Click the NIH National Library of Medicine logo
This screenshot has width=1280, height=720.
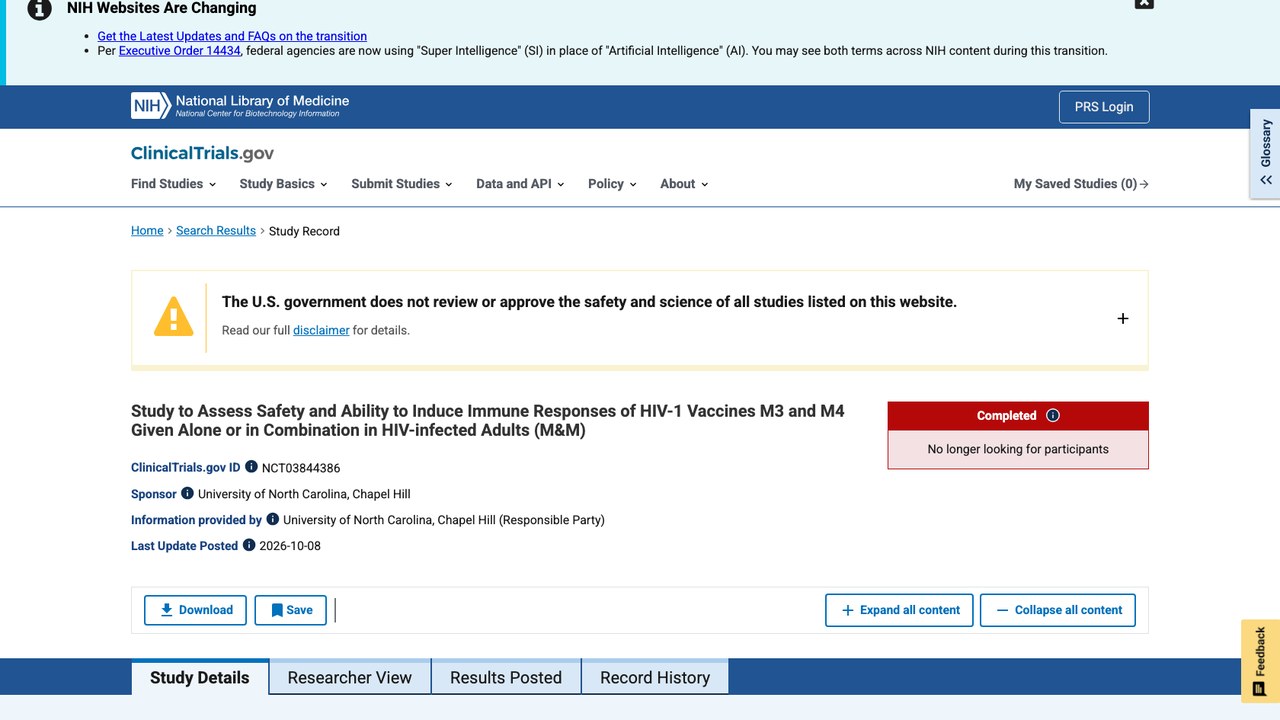pyautogui.click(x=240, y=106)
